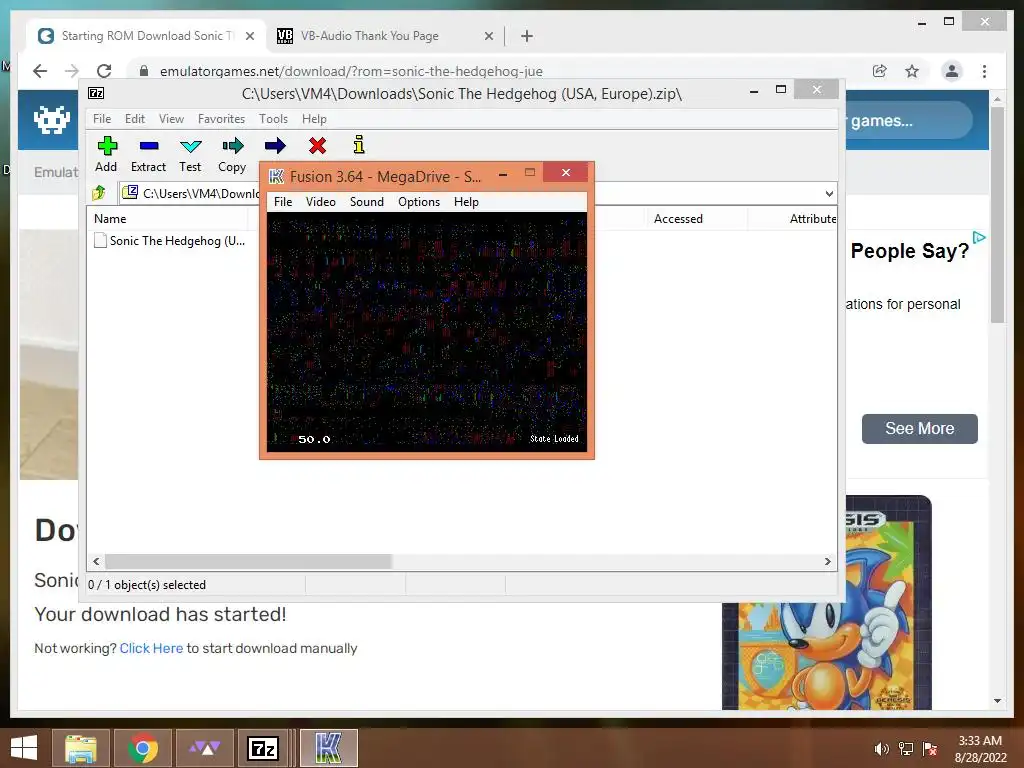Click the left arrow of 7-Zip horizontal scrollbar
The image size is (1024, 768).
97,561
